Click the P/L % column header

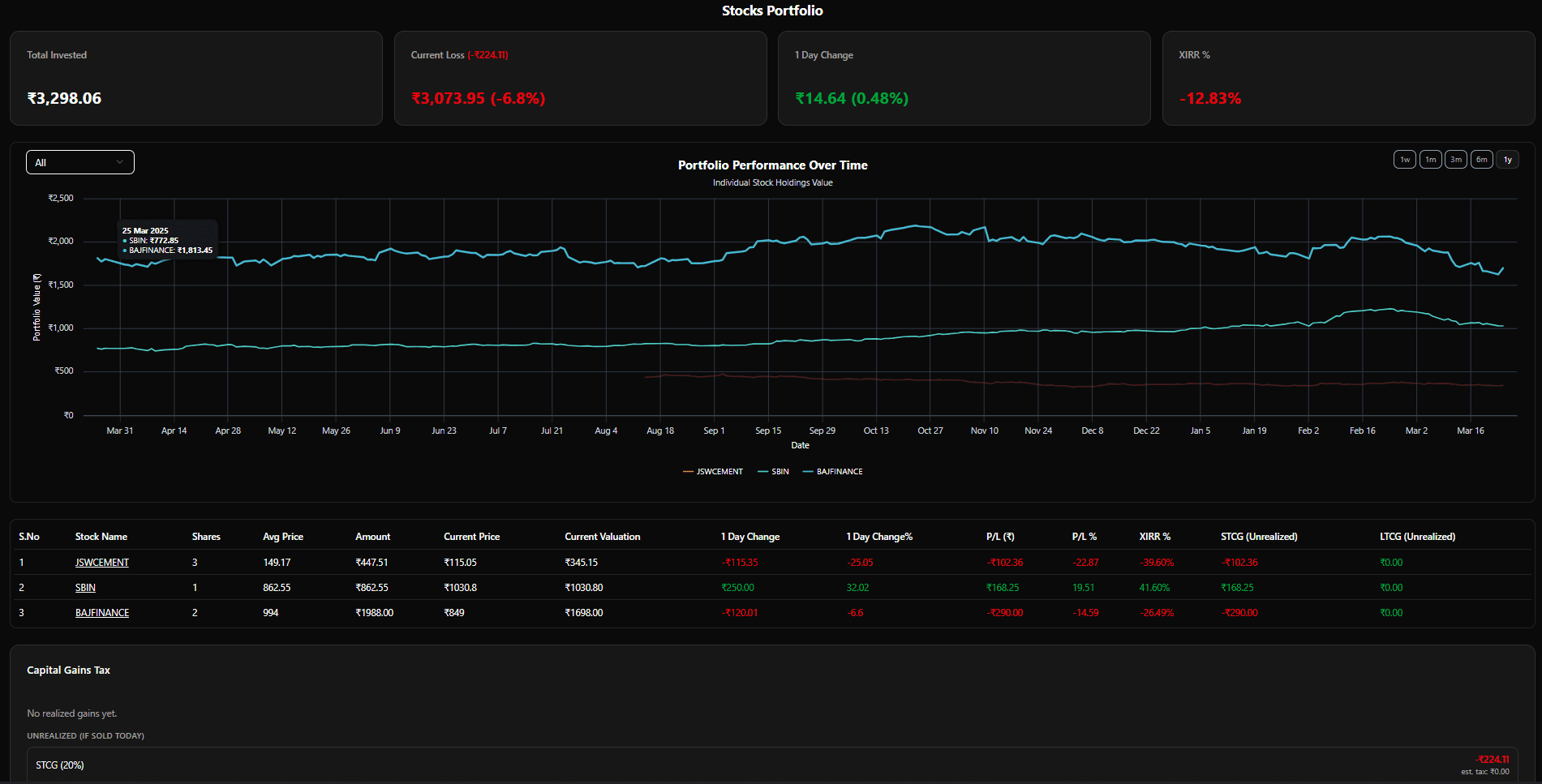click(x=1084, y=537)
